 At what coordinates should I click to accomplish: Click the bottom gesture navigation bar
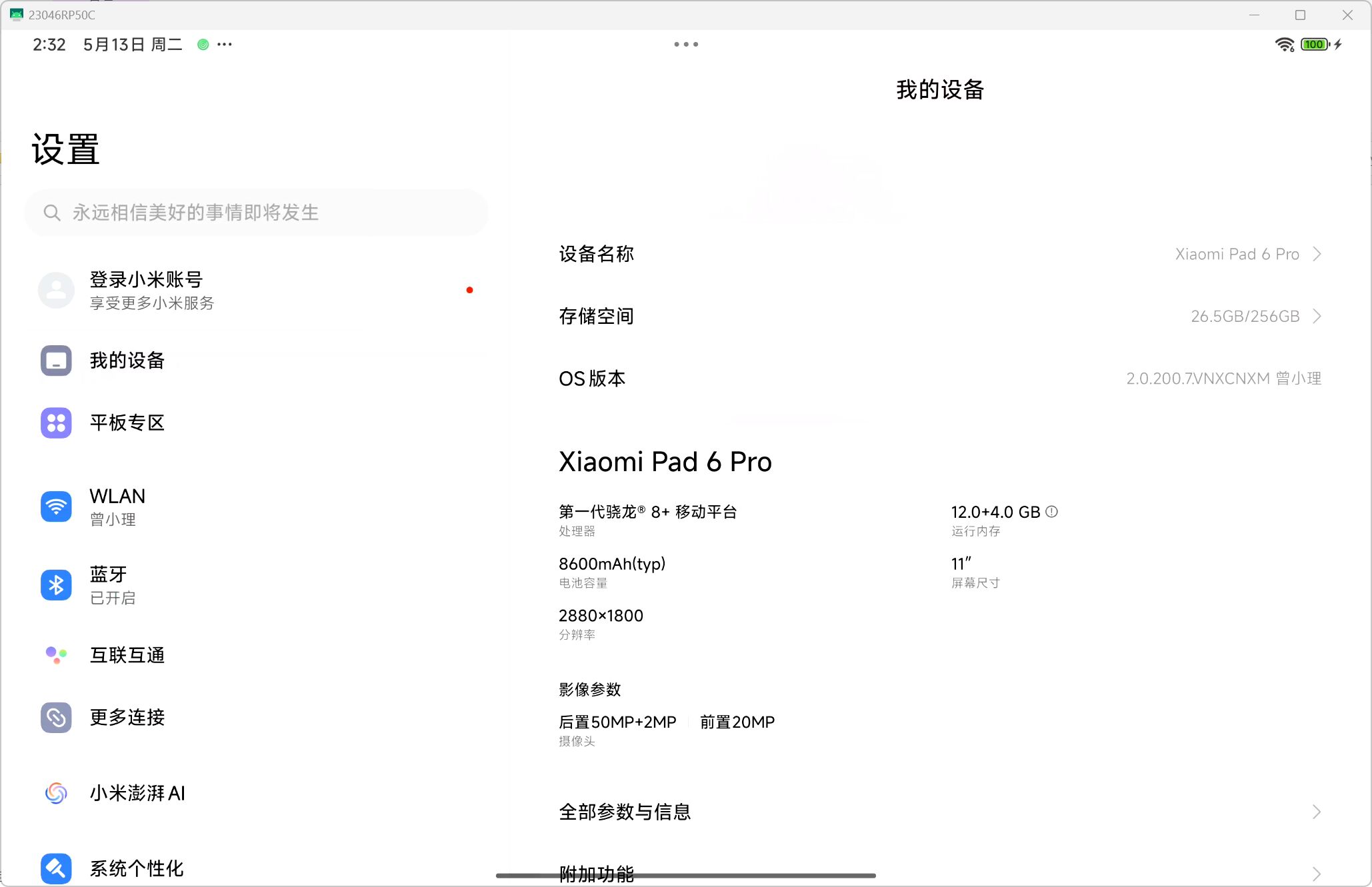click(x=686, y=876)
